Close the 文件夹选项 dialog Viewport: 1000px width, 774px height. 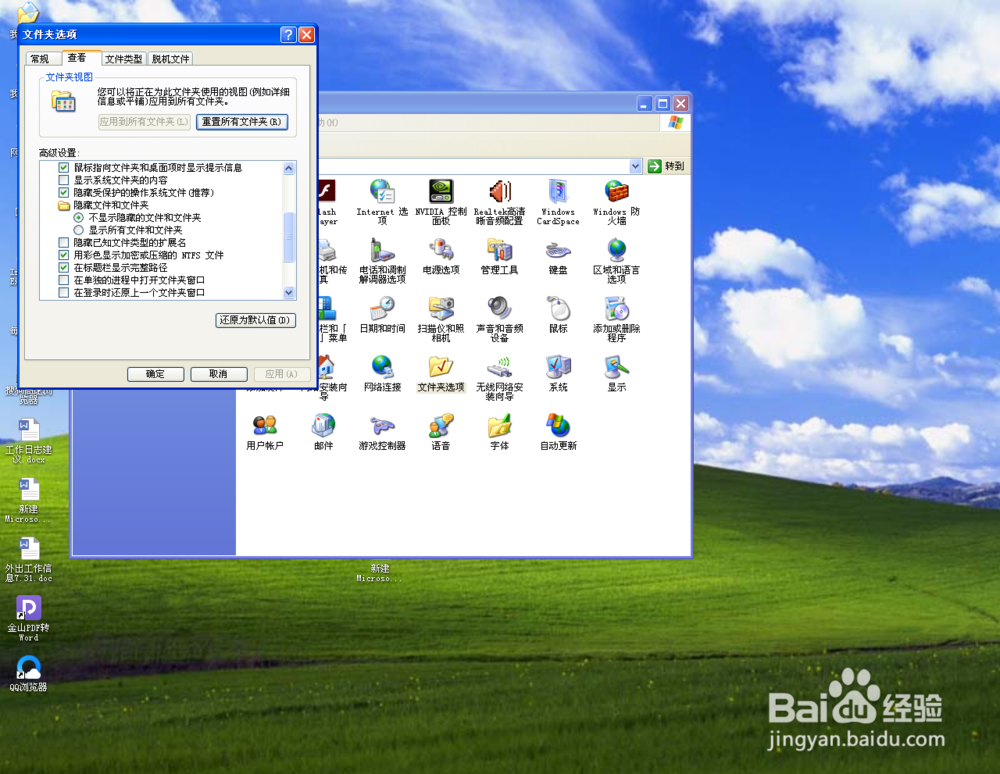pos(307,34)
